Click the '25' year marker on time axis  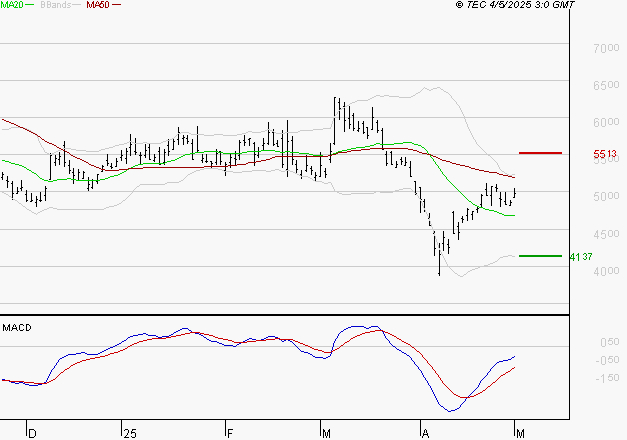(129, 434)
